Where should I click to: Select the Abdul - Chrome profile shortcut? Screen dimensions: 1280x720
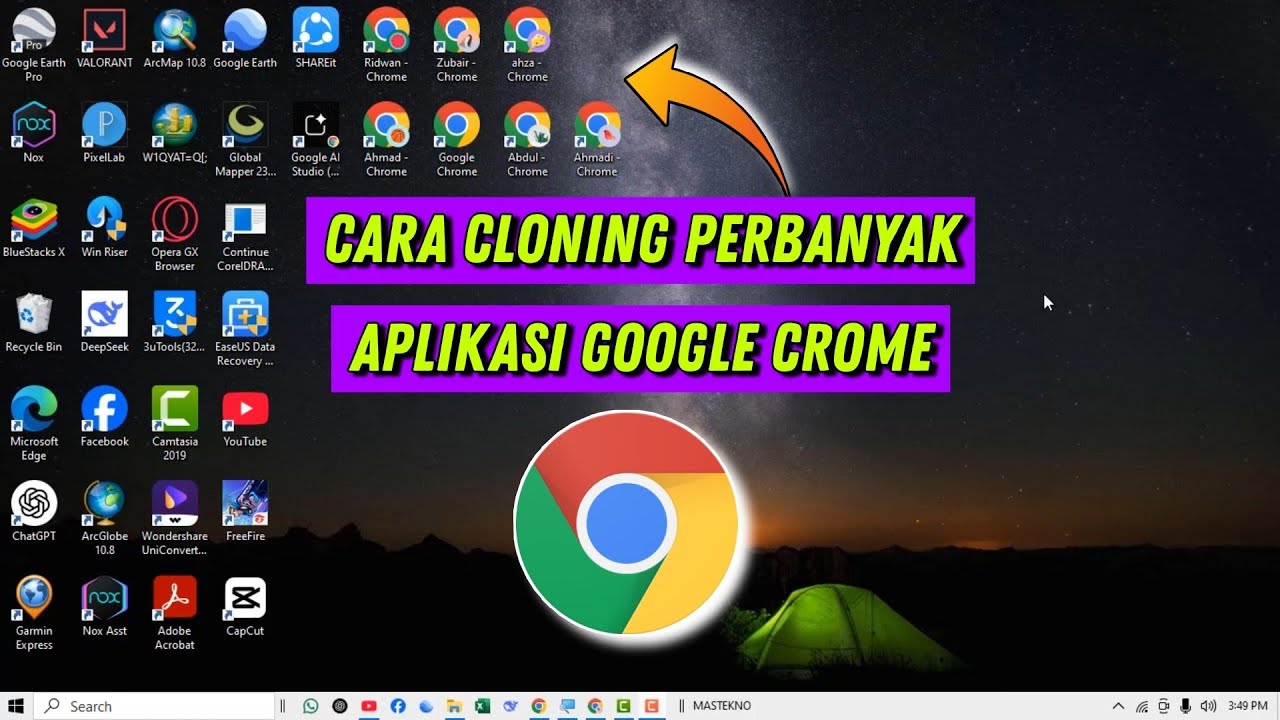click(527, 139)
